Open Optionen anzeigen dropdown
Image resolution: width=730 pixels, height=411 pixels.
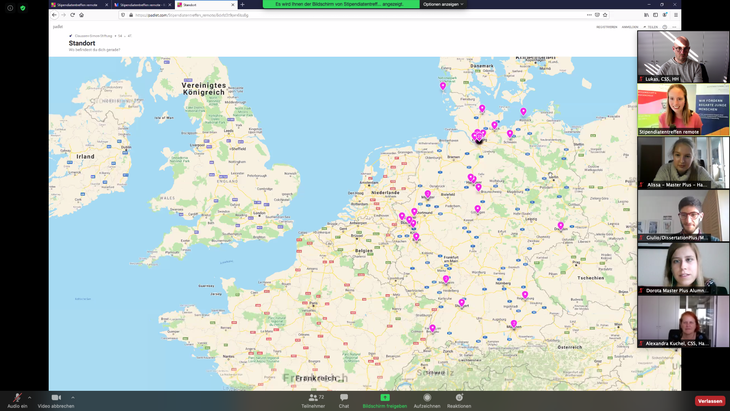coord(443,4)
